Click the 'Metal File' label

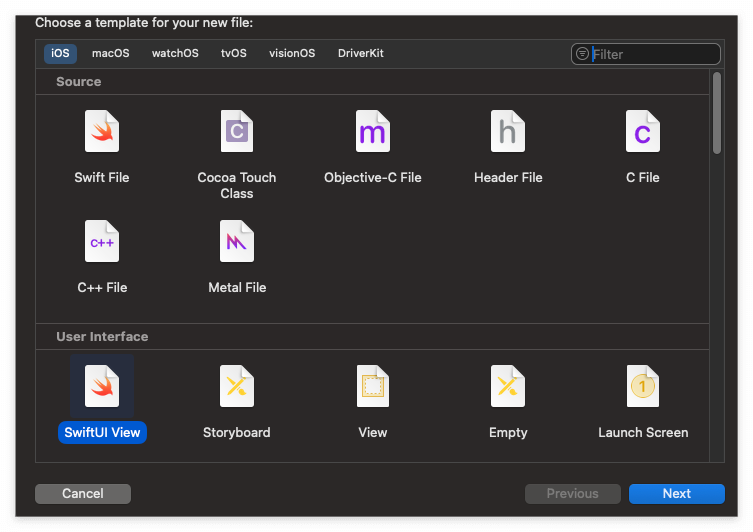click(237, 288)
